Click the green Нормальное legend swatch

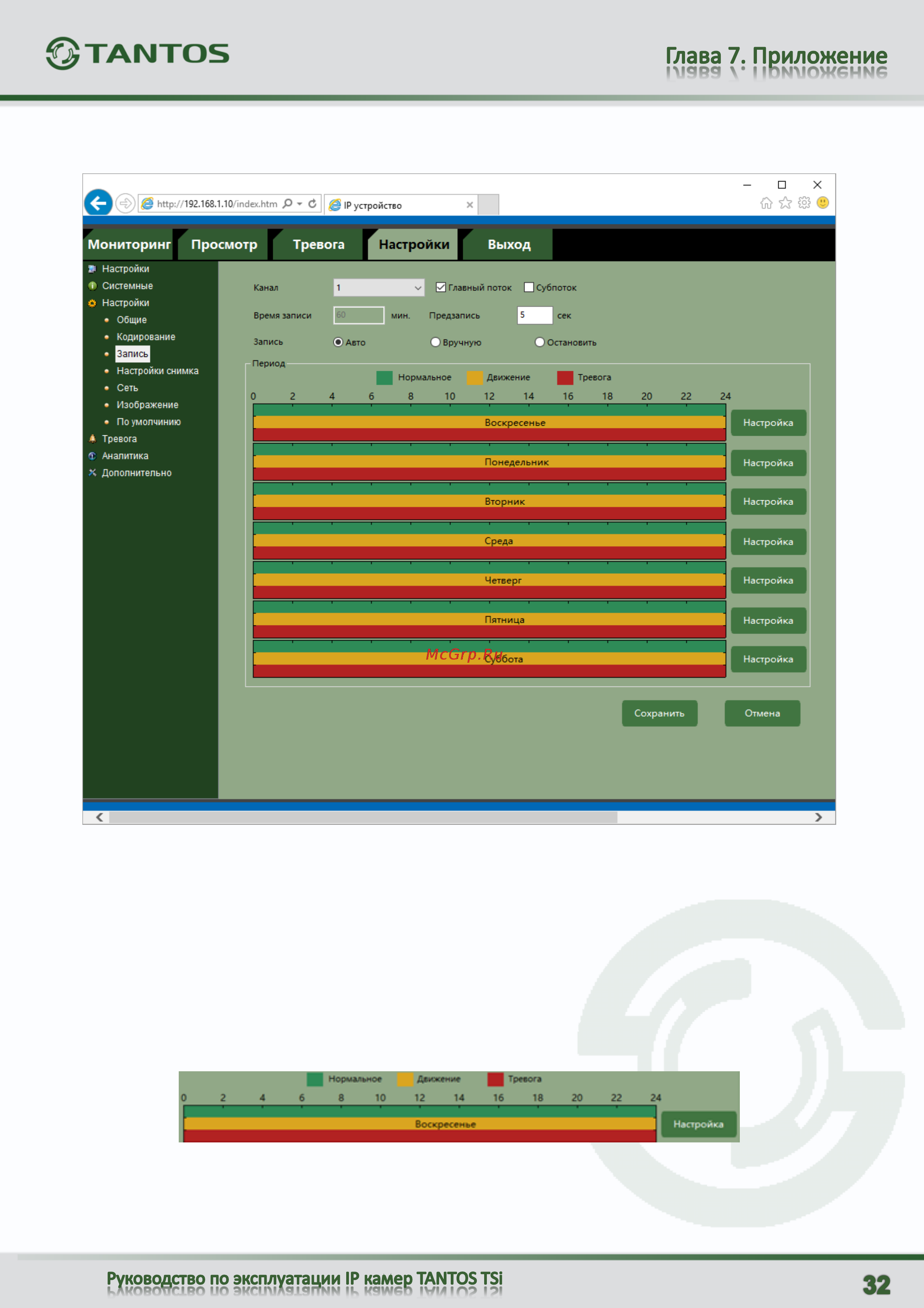click(x=384, y=378)
